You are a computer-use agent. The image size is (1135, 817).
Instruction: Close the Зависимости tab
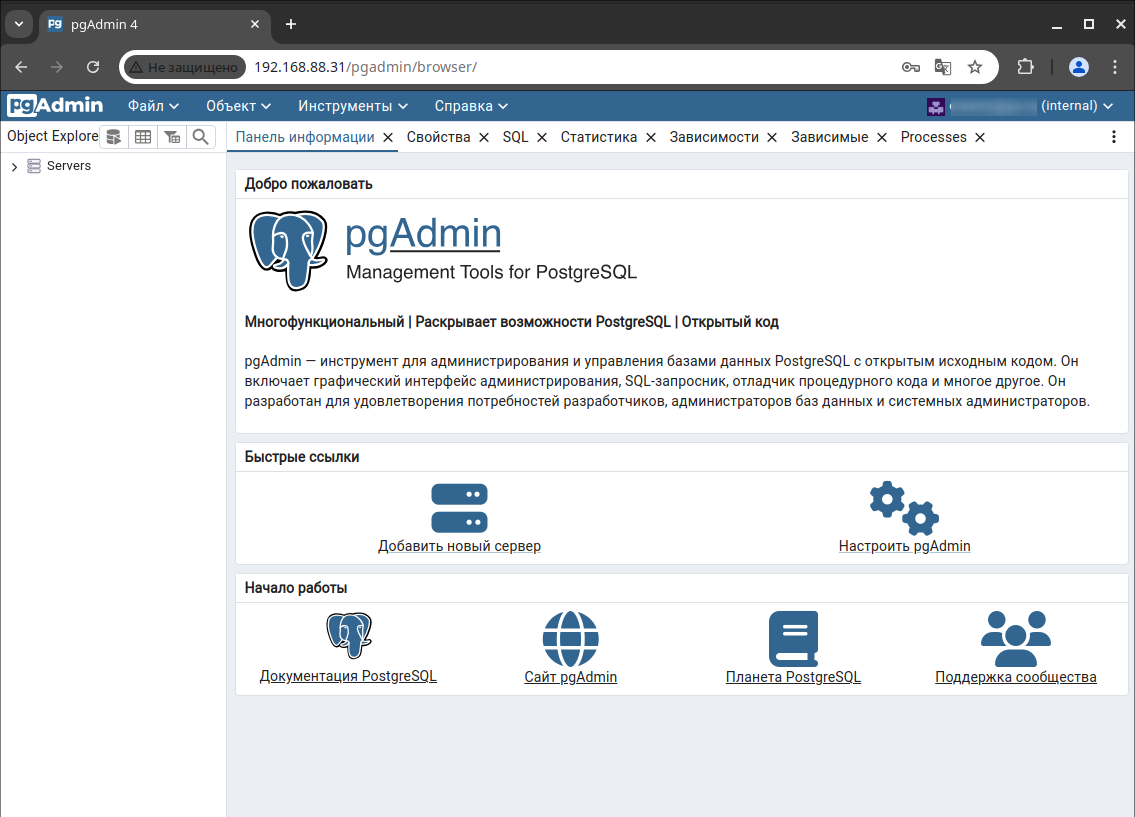point(772,137)
